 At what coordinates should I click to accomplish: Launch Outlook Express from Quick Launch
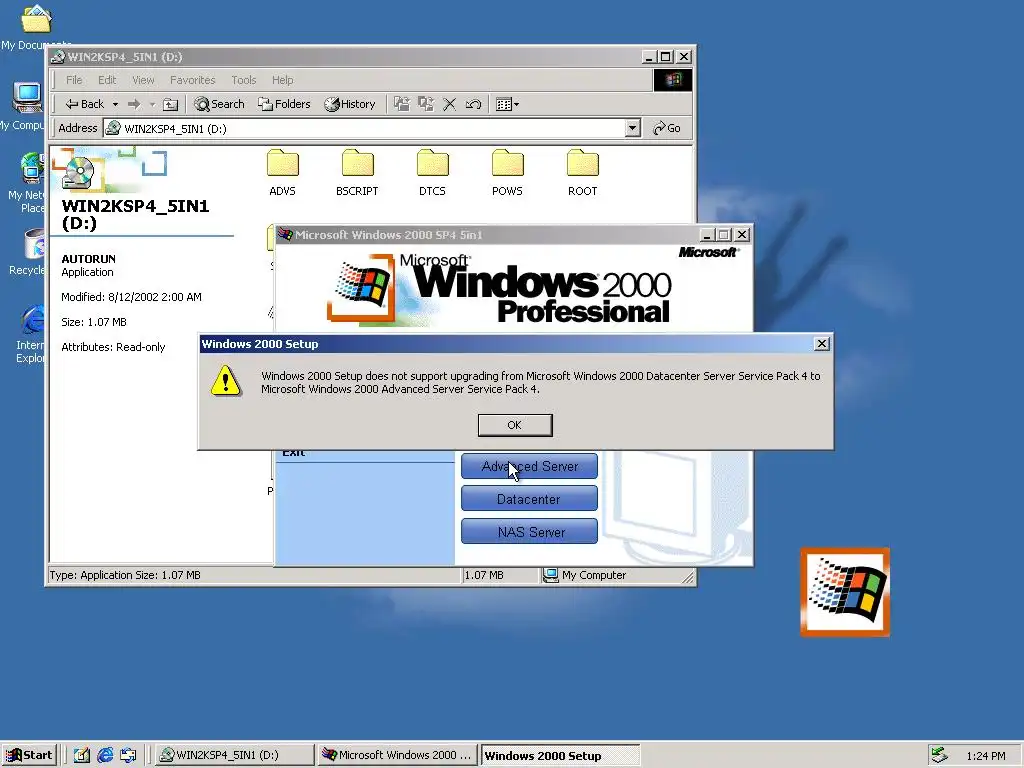tap(128, 755)
